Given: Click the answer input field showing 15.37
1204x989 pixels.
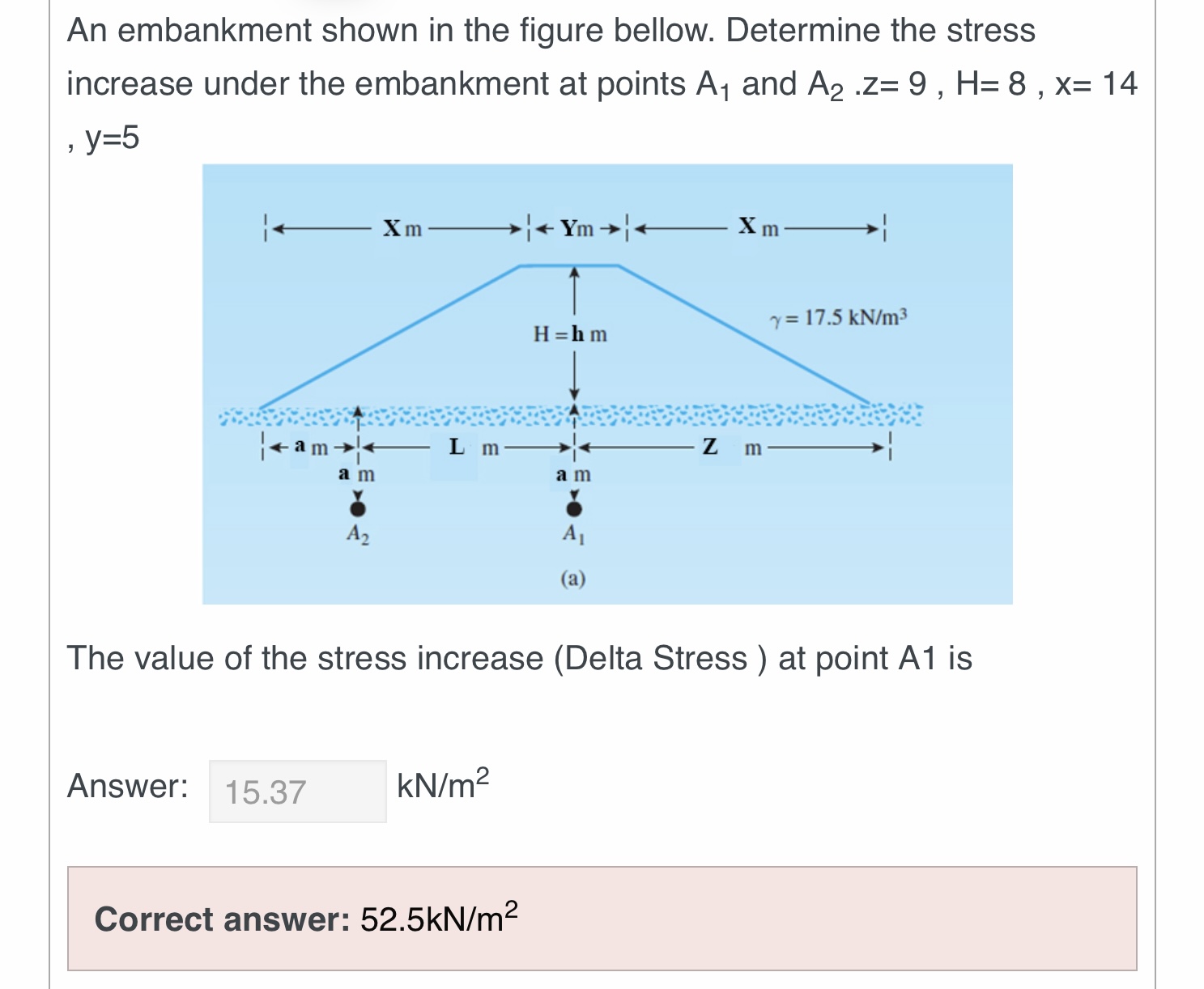Looking at the screenshot, I should pos(297,792).
